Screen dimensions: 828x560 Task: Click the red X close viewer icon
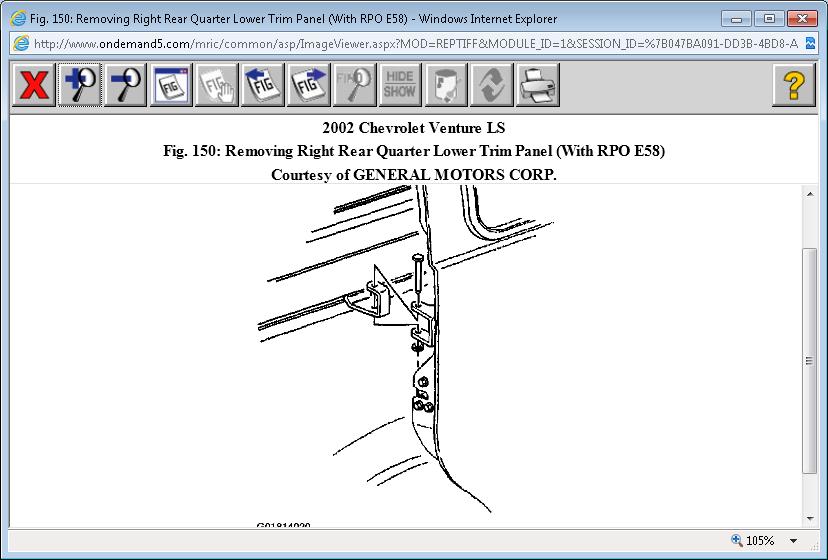point(34,85)
